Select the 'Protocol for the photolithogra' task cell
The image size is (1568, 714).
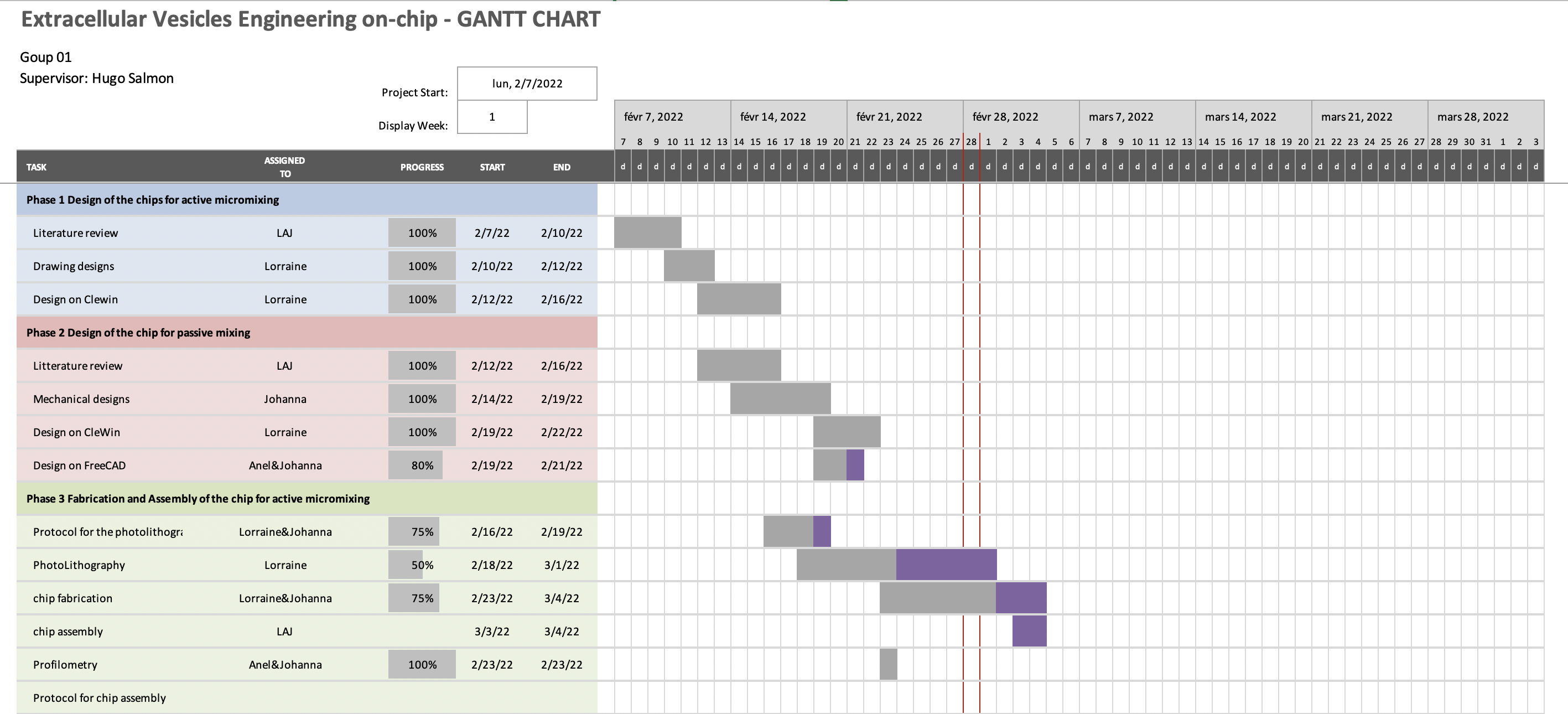click(x=108, y=532)
